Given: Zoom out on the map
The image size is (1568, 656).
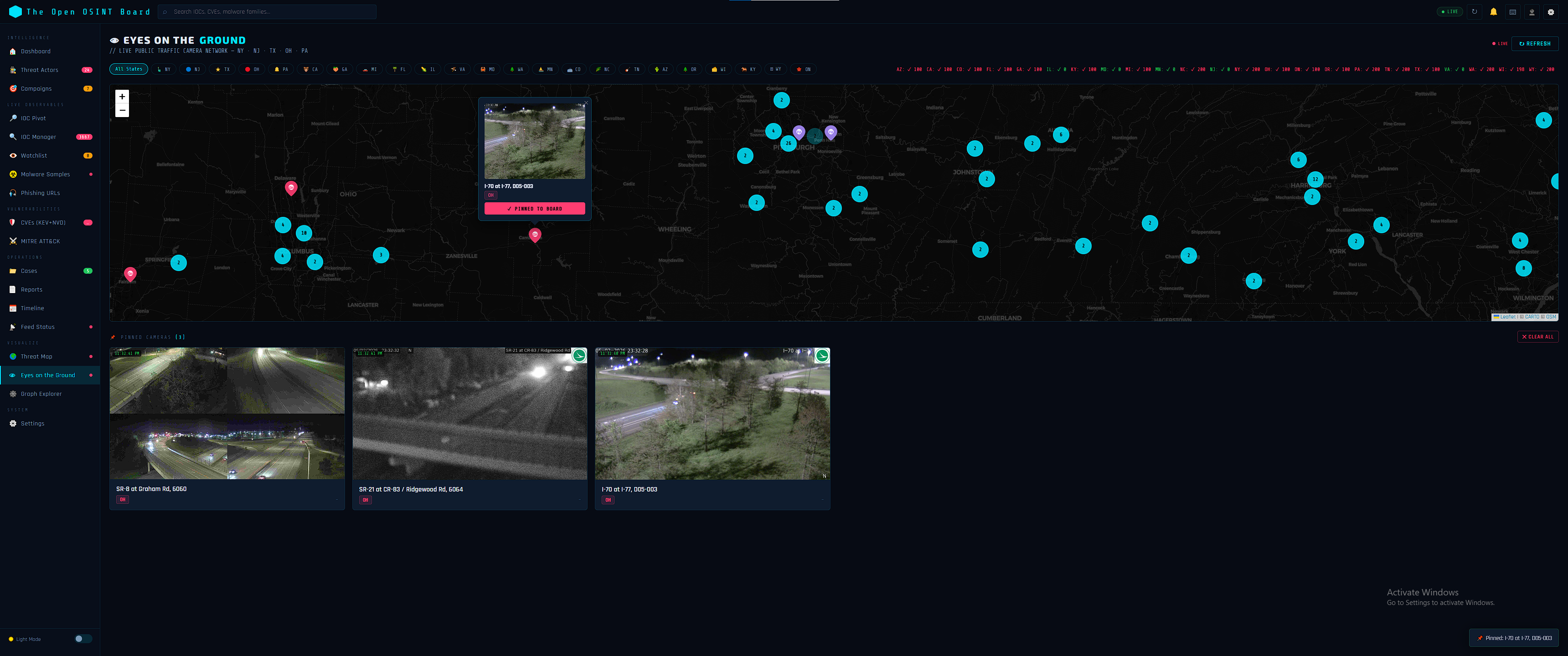Looking at the screenshot, I should pos(122,110).
